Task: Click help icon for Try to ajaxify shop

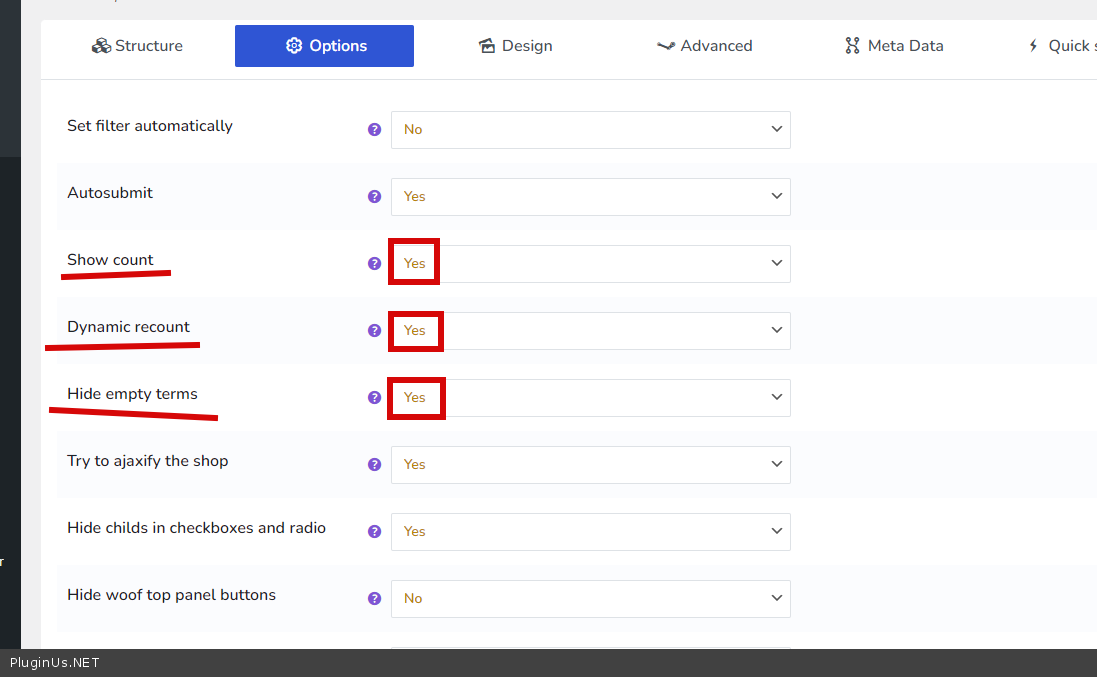Action: (374, 465)
